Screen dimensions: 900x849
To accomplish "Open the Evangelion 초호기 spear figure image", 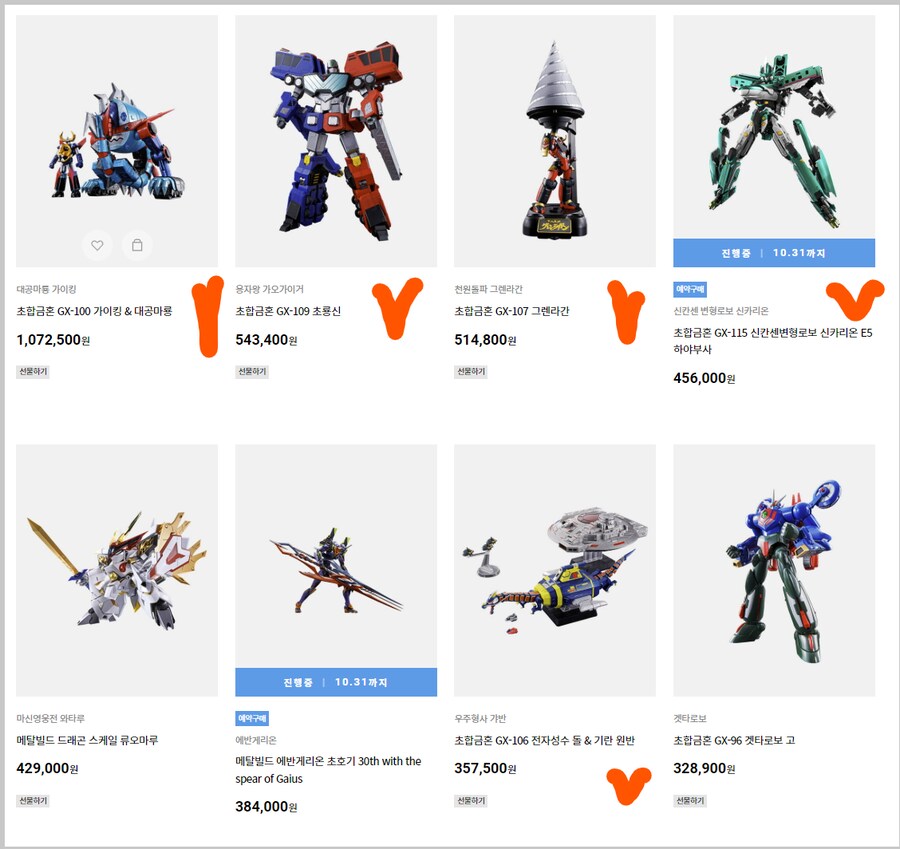I will [336, 556].
